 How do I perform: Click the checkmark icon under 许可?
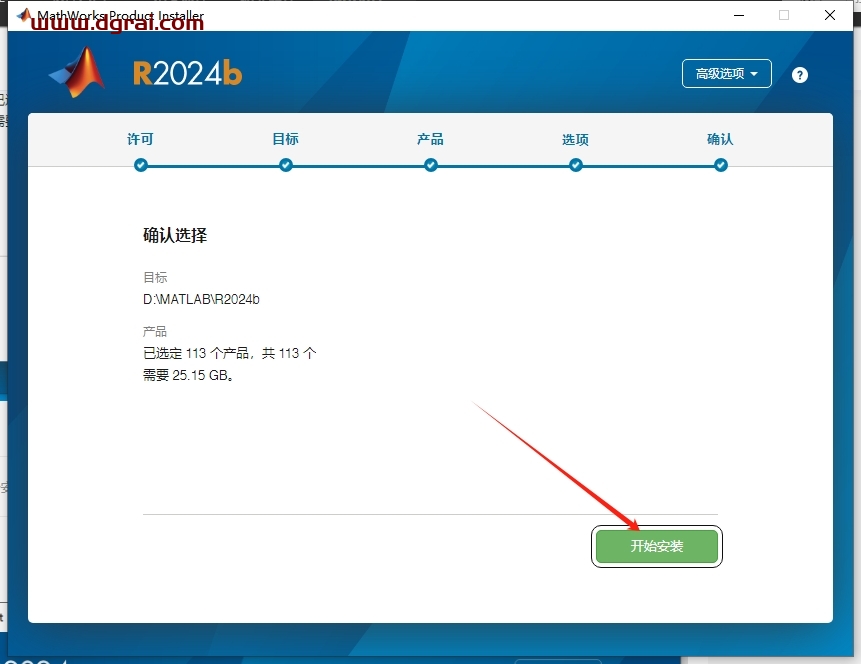coord(140,165)
